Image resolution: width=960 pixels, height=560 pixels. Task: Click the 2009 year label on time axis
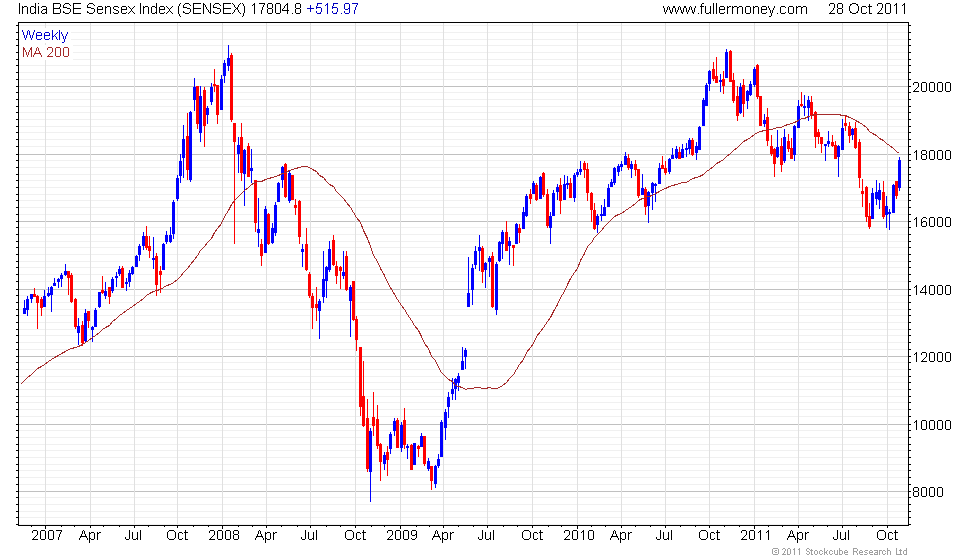click(401, 536)
